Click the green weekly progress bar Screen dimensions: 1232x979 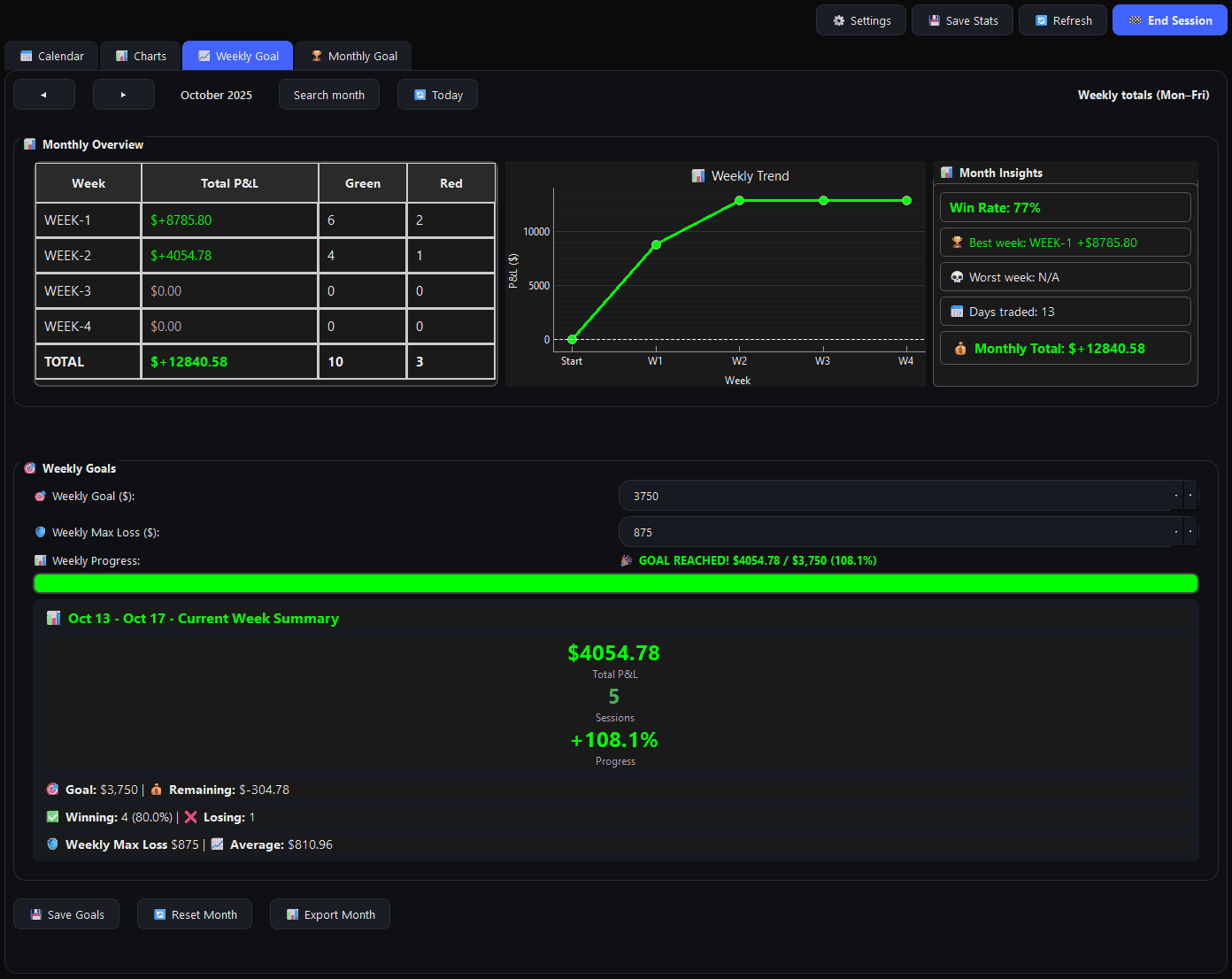(615, 583)
